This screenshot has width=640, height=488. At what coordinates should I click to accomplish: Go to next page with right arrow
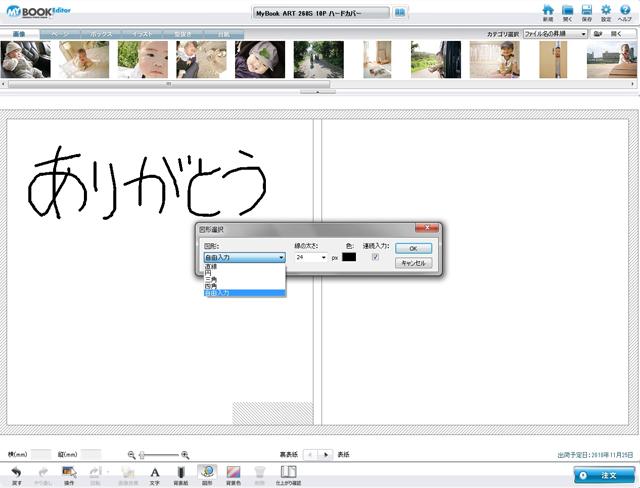point(326,455)
